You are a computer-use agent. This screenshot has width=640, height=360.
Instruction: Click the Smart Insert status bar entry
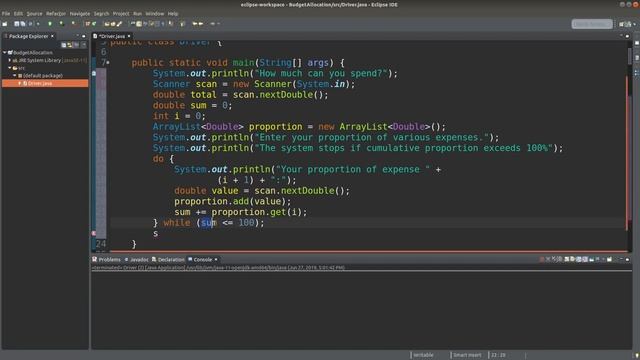467,355
